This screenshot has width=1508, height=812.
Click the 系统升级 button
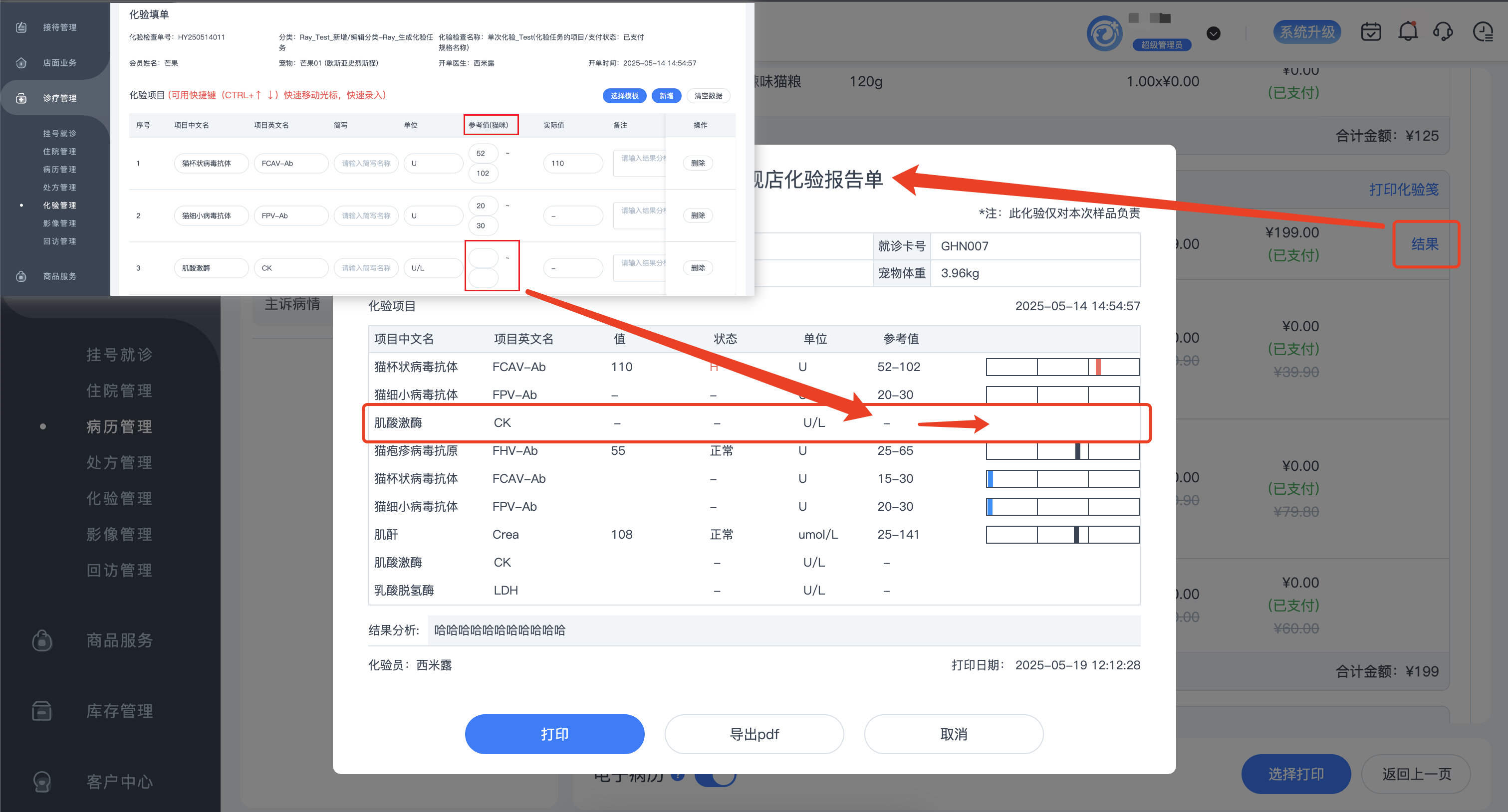tap(1307, 31)
